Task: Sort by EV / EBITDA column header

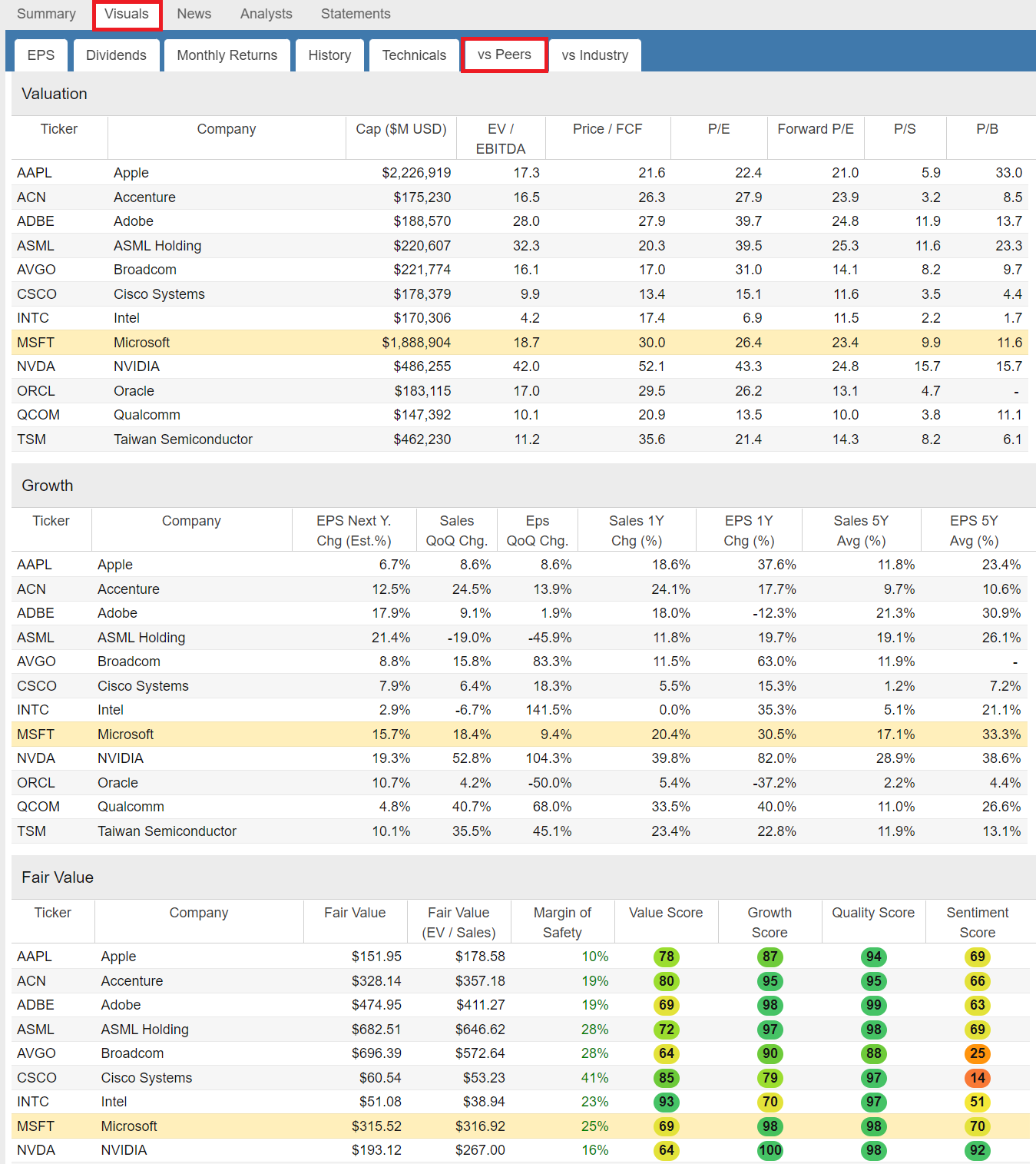Action: (x=501, y=139)
